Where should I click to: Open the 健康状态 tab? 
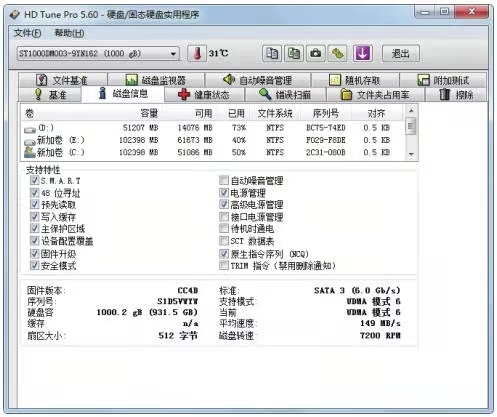pos(204,95)
